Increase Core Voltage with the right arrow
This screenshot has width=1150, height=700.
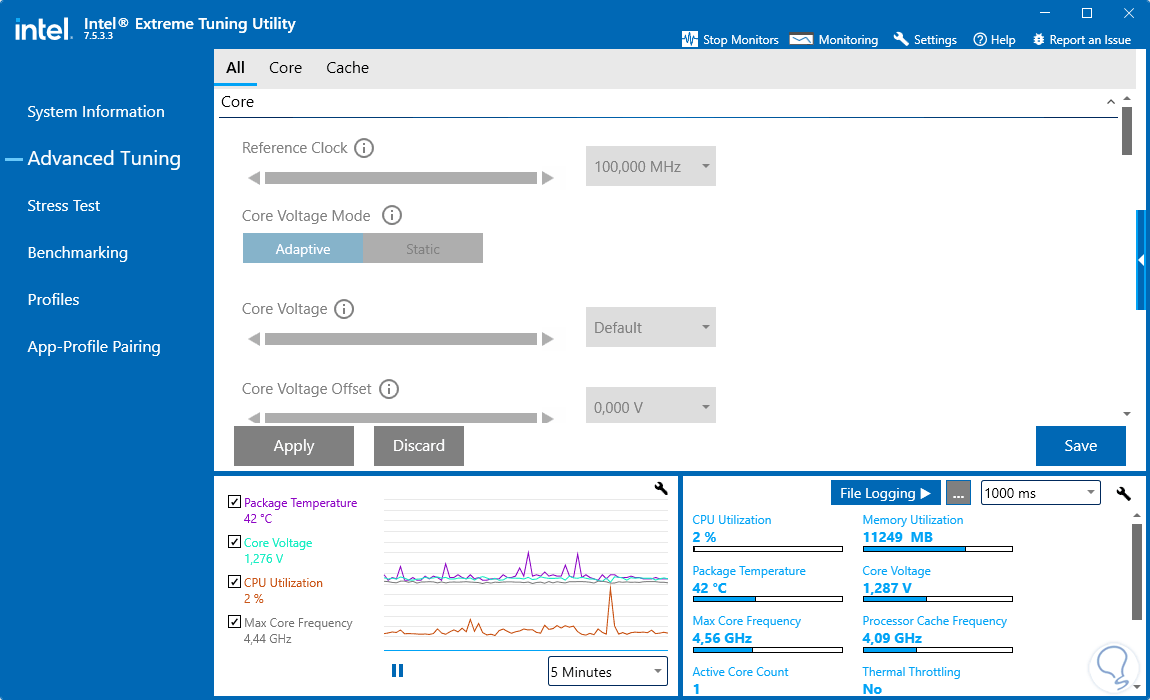click(547, 339)
